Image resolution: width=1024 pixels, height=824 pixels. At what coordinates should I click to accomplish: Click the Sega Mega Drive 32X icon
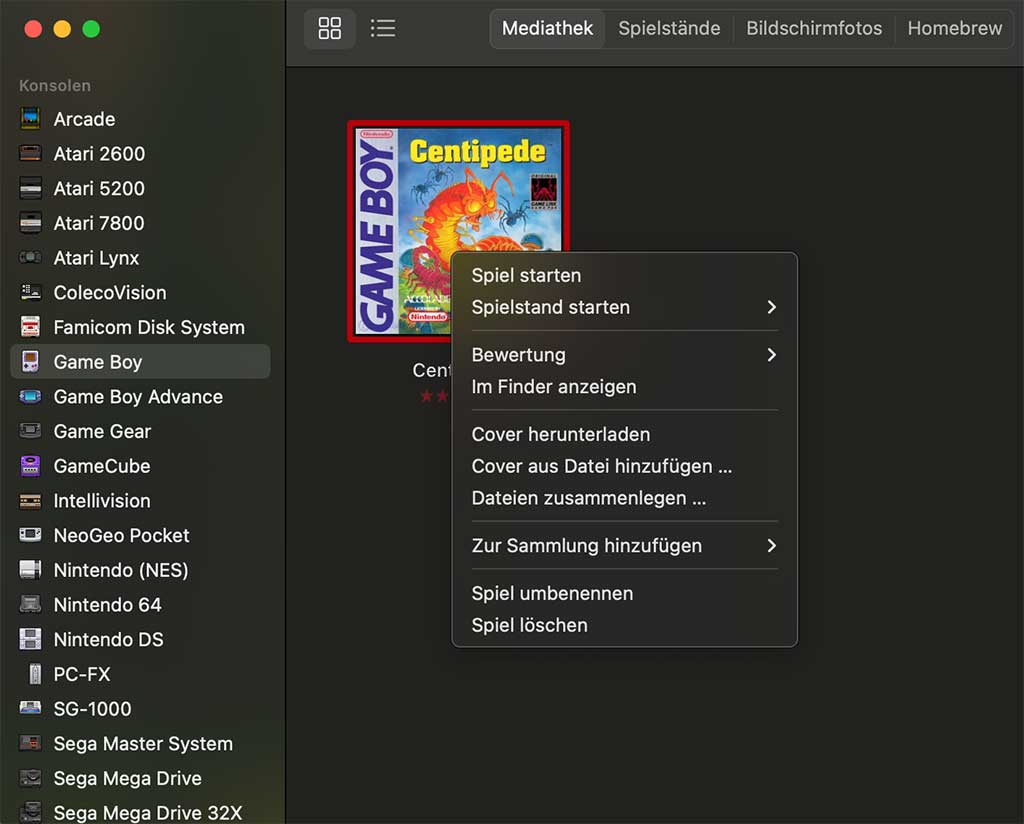click(30, 812)
